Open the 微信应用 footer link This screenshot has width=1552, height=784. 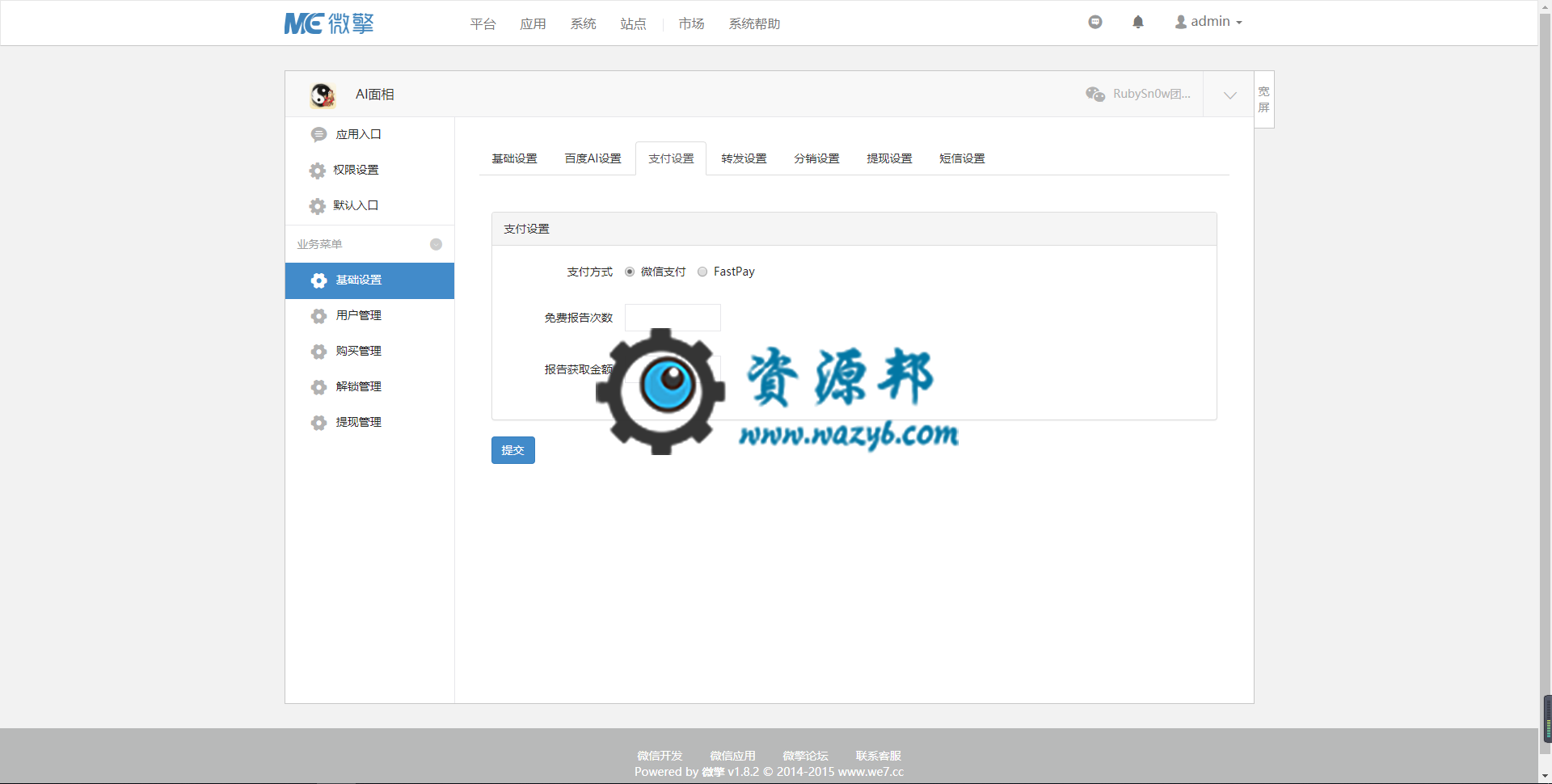tap(733, 756)
